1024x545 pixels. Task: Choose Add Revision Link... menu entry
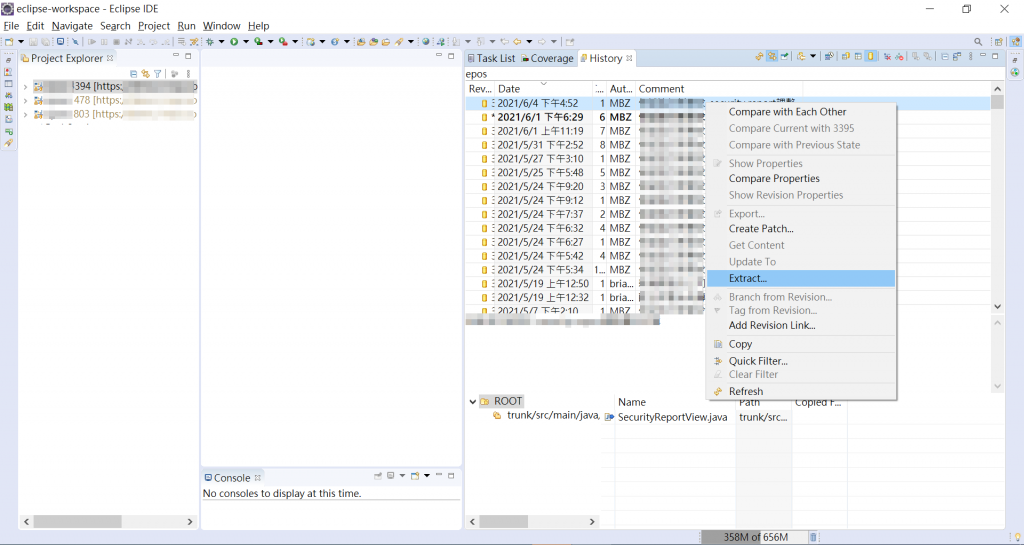tap(801, 325)
